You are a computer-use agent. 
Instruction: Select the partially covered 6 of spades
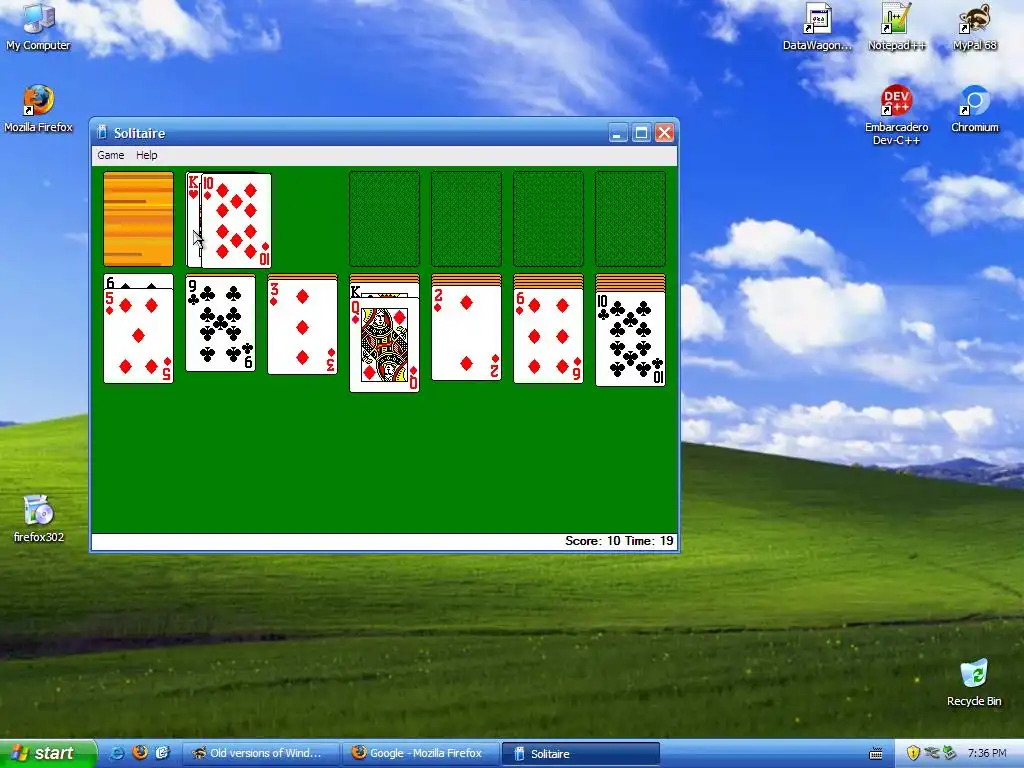(x=138, y=281)
